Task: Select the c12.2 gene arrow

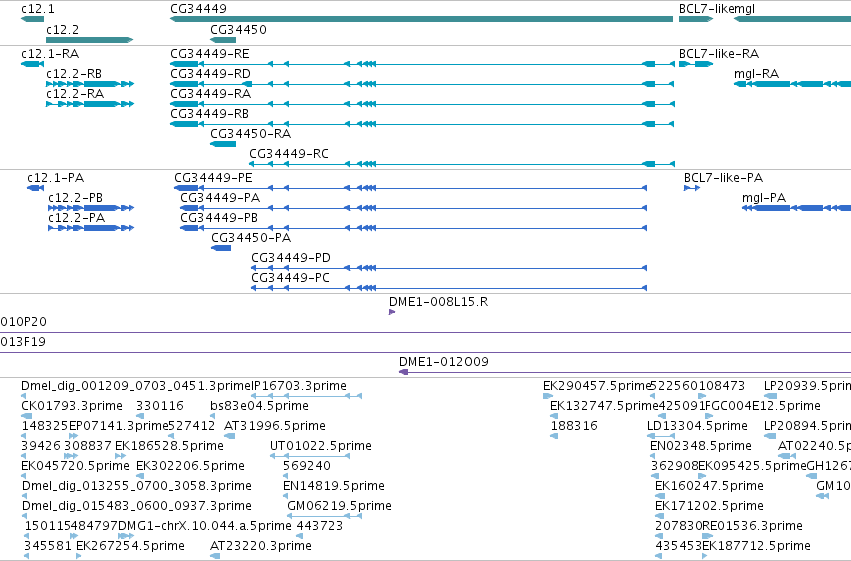Action: point(90,40)
